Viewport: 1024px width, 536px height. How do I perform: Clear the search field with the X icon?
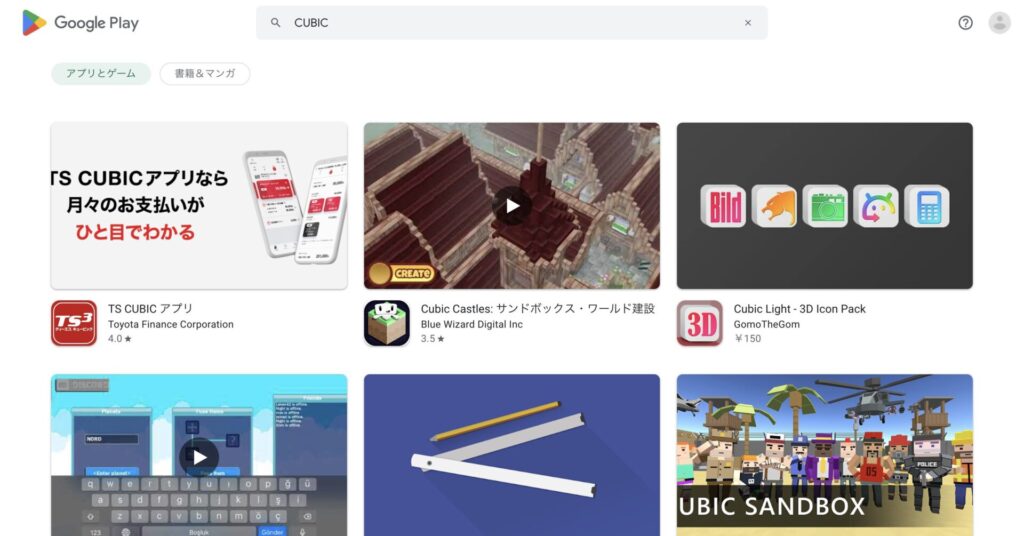tap(748, 23)
